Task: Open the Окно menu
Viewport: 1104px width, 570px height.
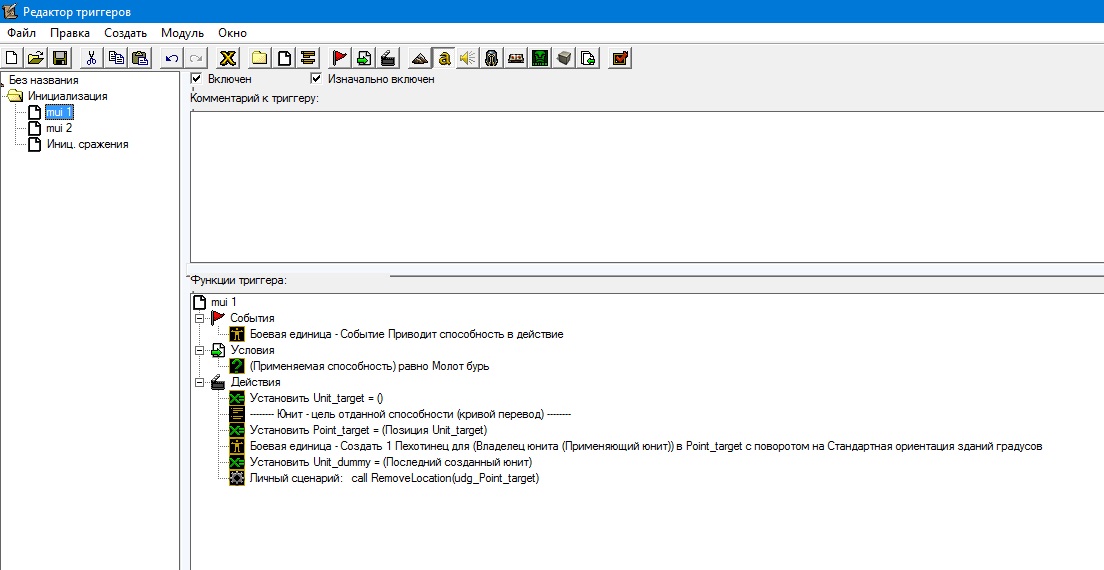Action: coord(232,33)
